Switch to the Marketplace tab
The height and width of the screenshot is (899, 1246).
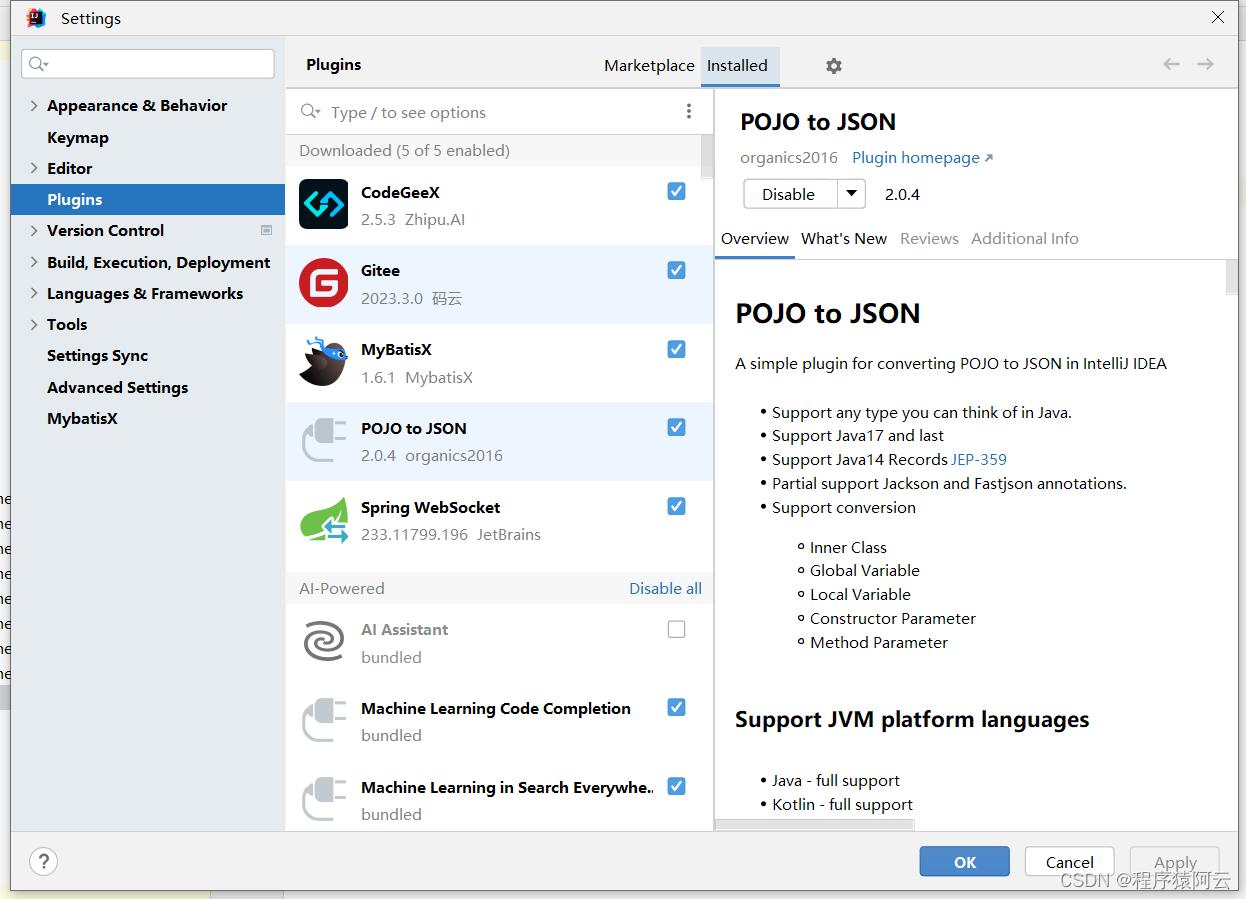[x=649, y=65]
